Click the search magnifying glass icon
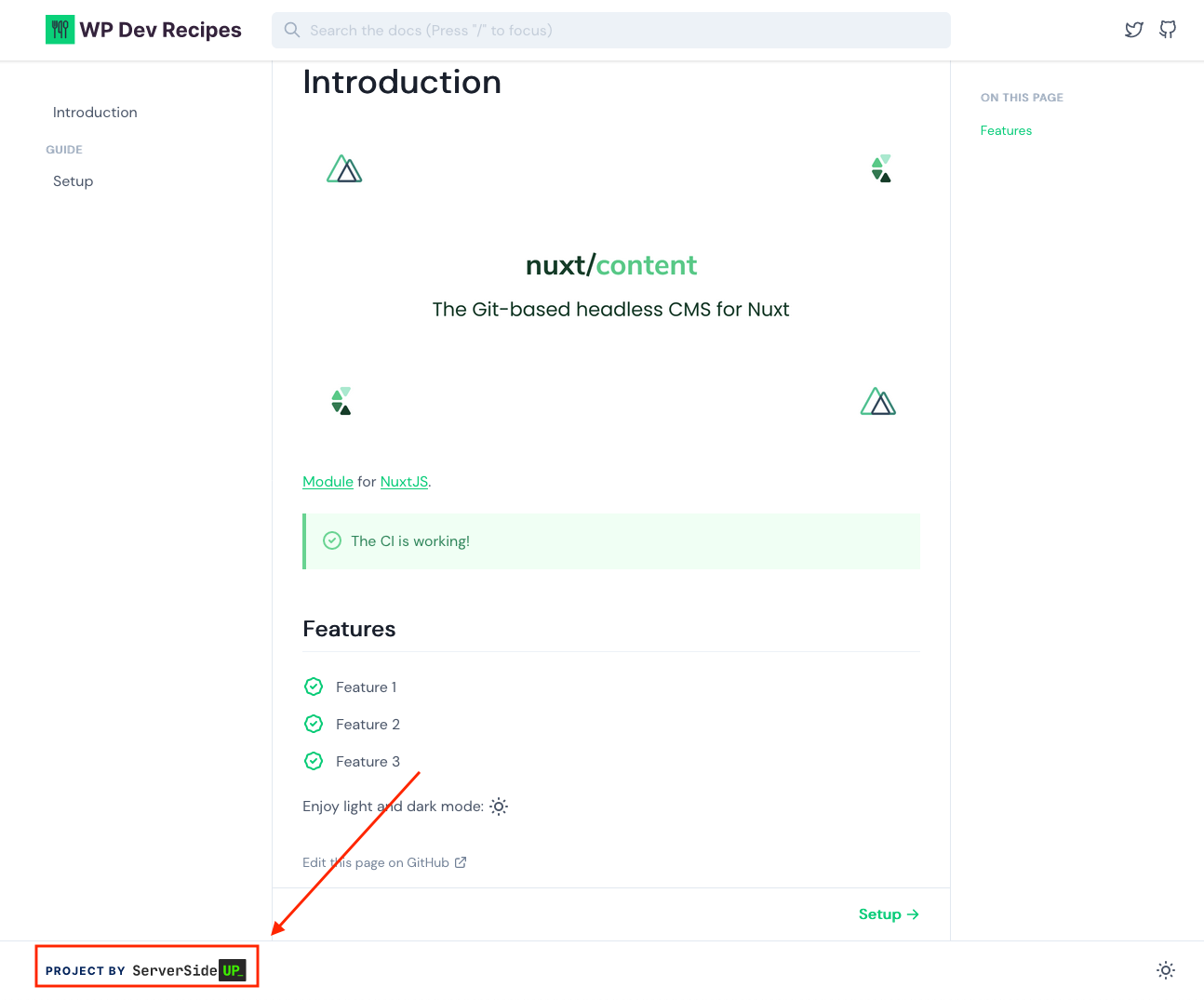Image resolution: width=1204 pixels, height=1000 pixels. (291, 30)
